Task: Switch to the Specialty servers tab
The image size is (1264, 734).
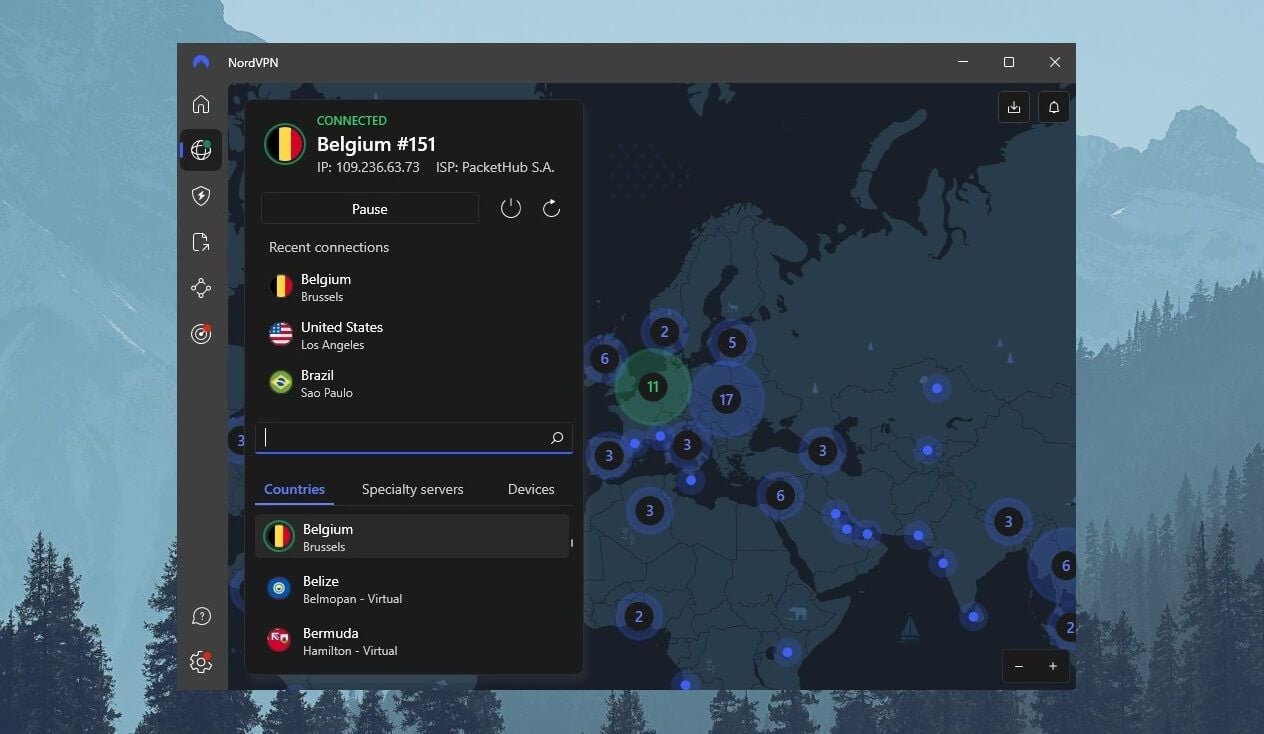Action: [413, 489]
